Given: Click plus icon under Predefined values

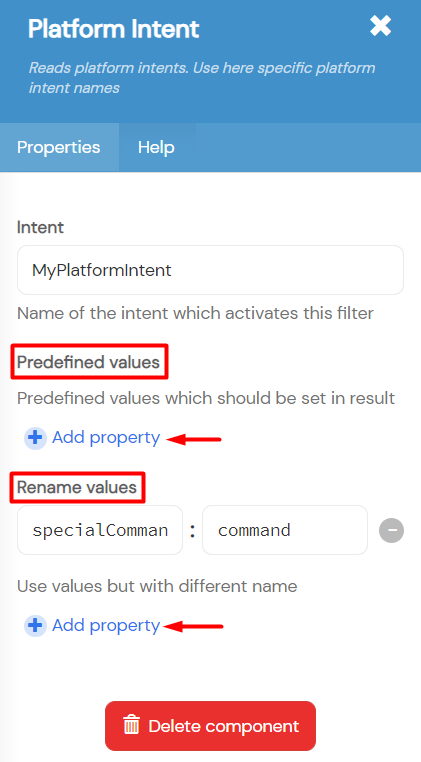Looking at the screenshot, I should pos(35,438).
